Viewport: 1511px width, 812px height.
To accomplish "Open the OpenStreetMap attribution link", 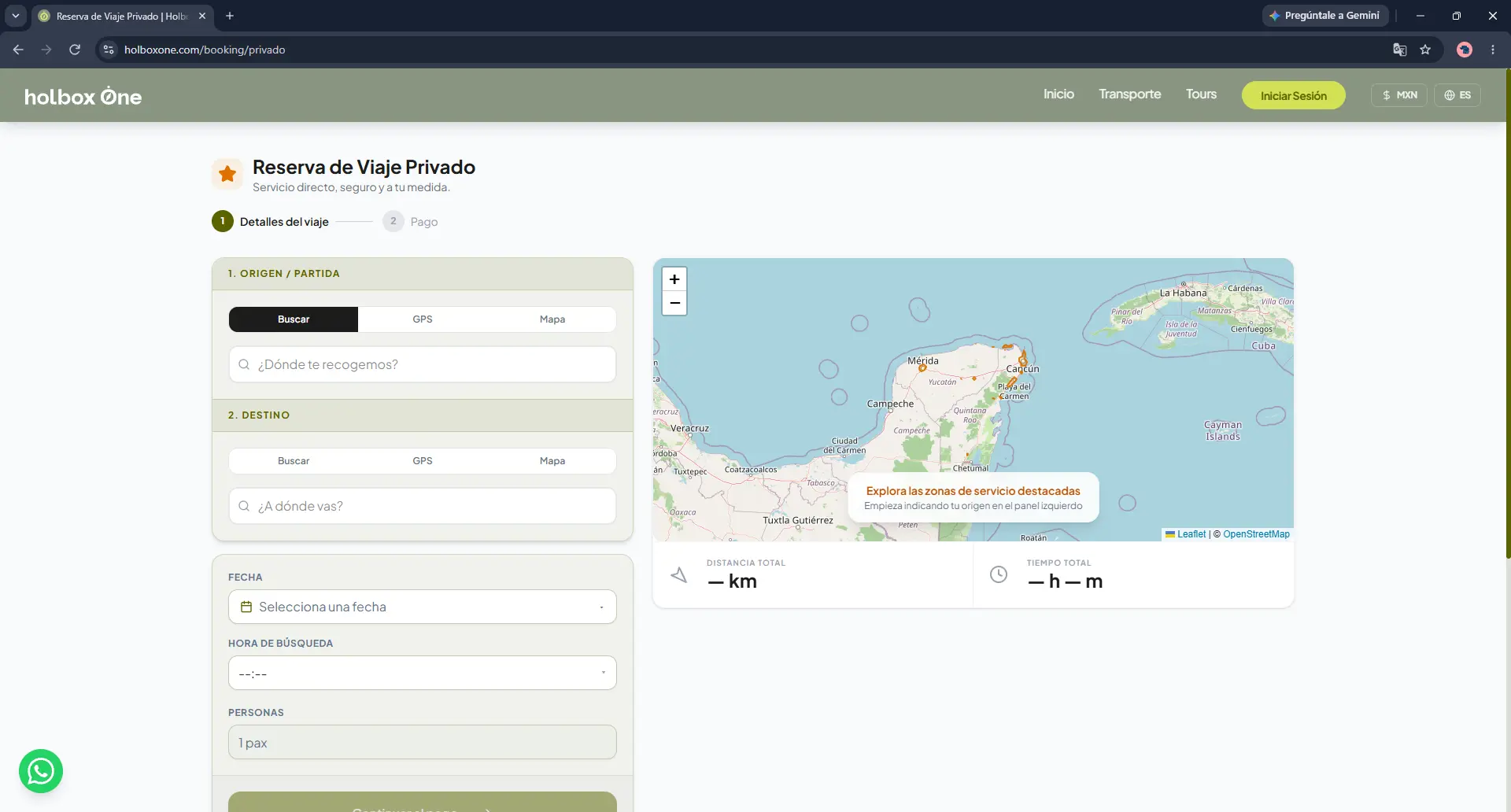I will (x=1256, y=534).
